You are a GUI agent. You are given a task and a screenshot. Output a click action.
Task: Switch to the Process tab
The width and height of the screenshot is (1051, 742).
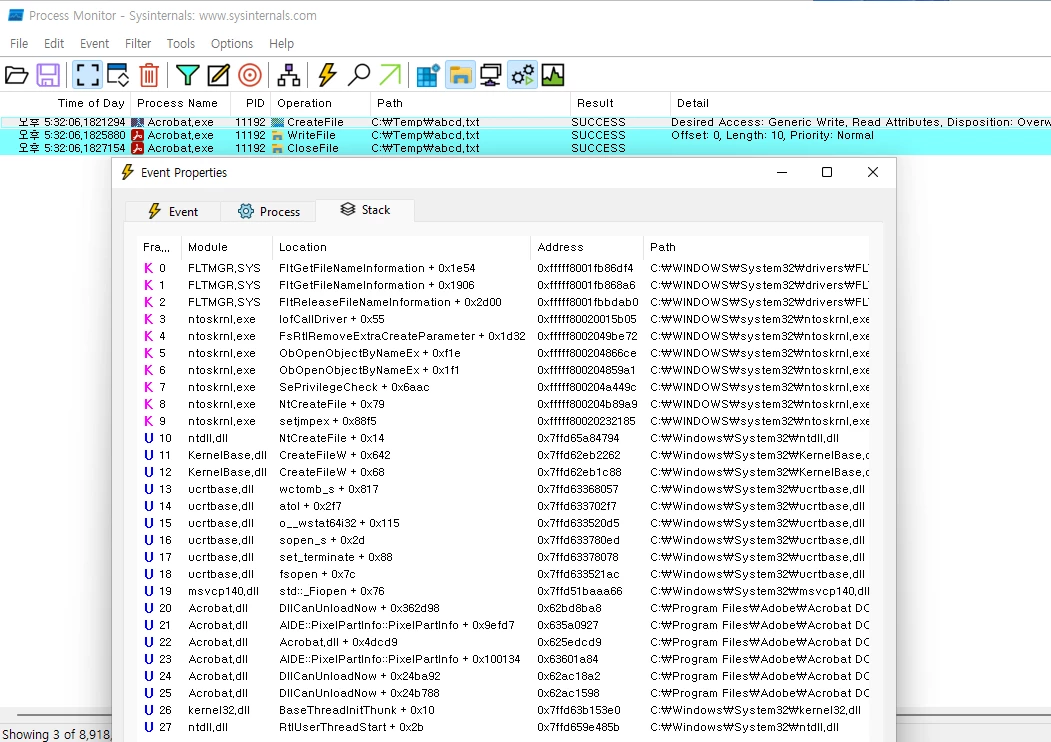[268, 211]
